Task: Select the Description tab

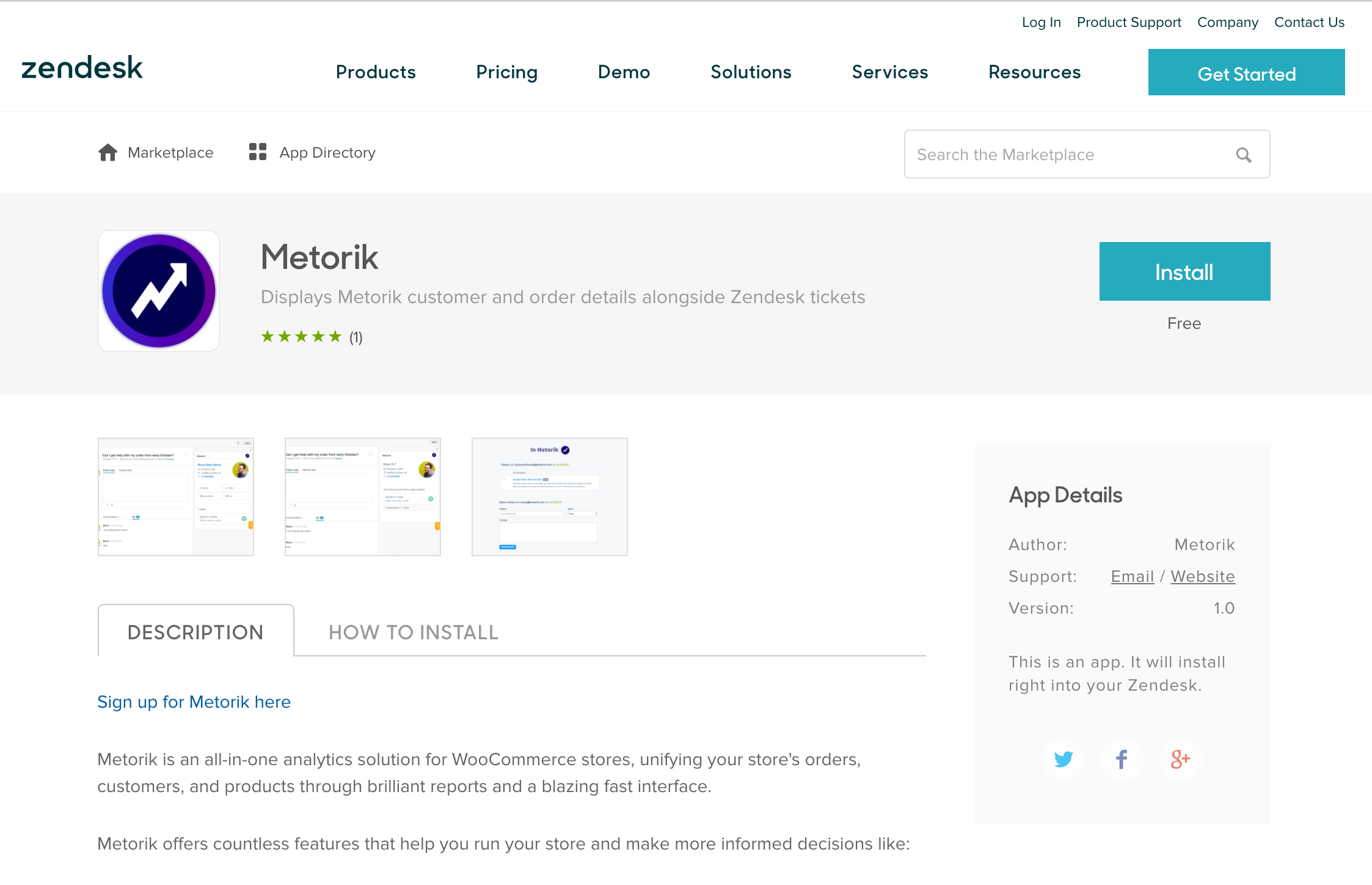Action: (x=195, y=632)
